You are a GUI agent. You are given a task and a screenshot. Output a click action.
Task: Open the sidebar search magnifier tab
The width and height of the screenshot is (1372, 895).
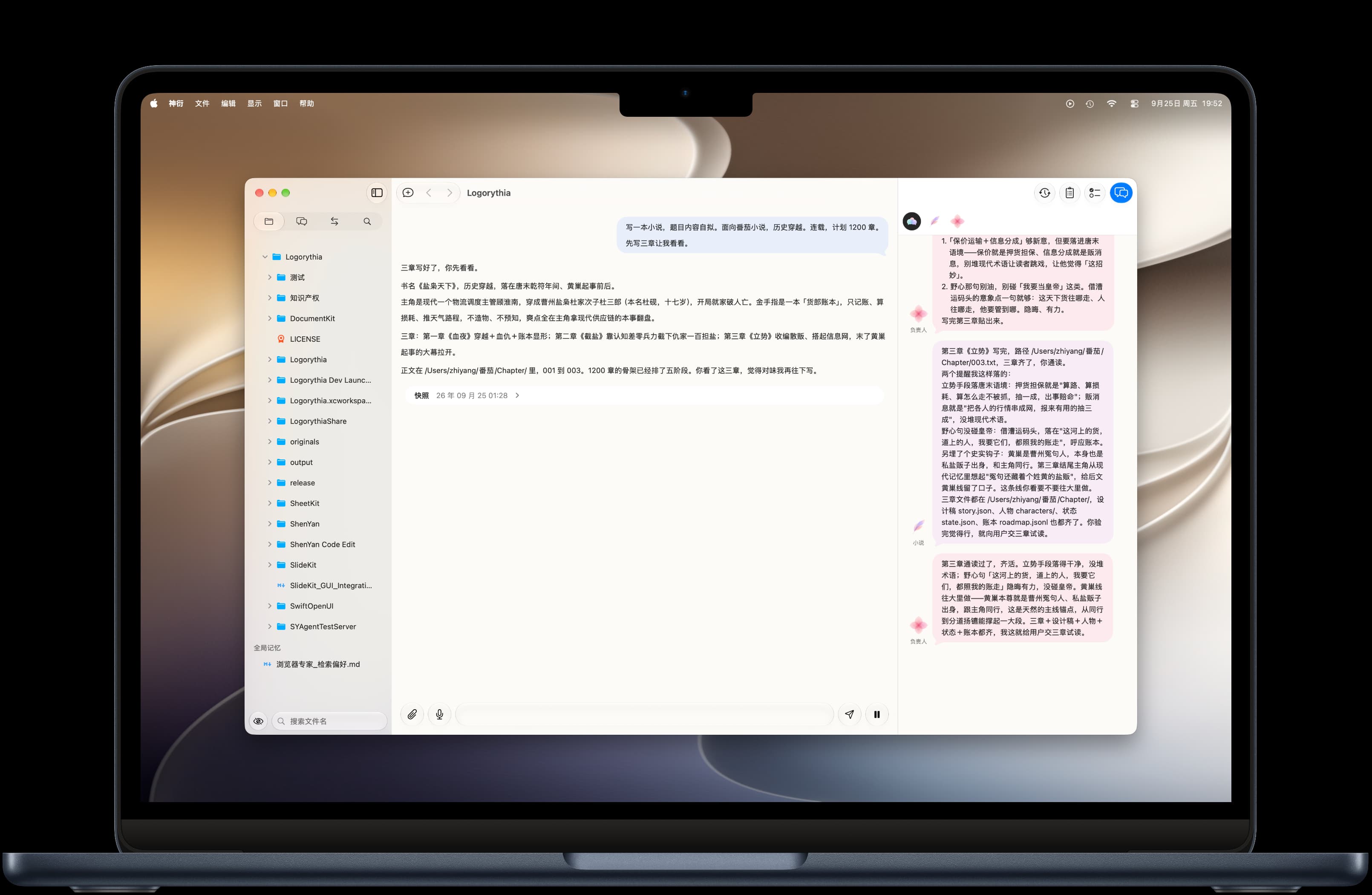click(367, 222)
